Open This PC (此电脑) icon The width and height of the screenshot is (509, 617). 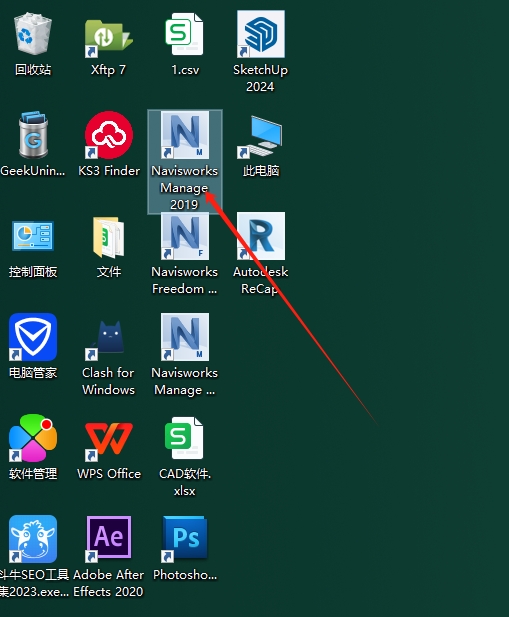click(x=261, y=136)
